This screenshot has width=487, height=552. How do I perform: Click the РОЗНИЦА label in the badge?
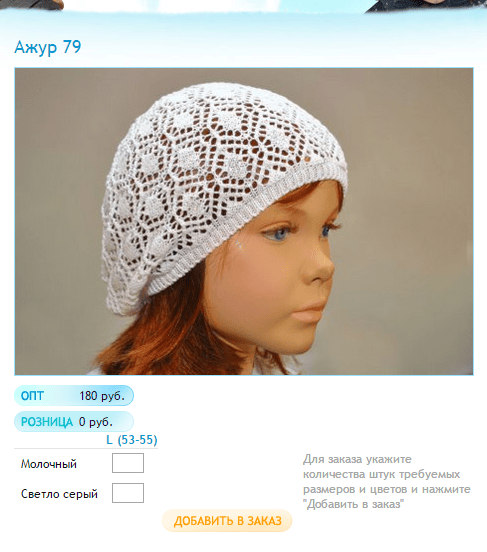pyautogui.click(x=47, y=422)
